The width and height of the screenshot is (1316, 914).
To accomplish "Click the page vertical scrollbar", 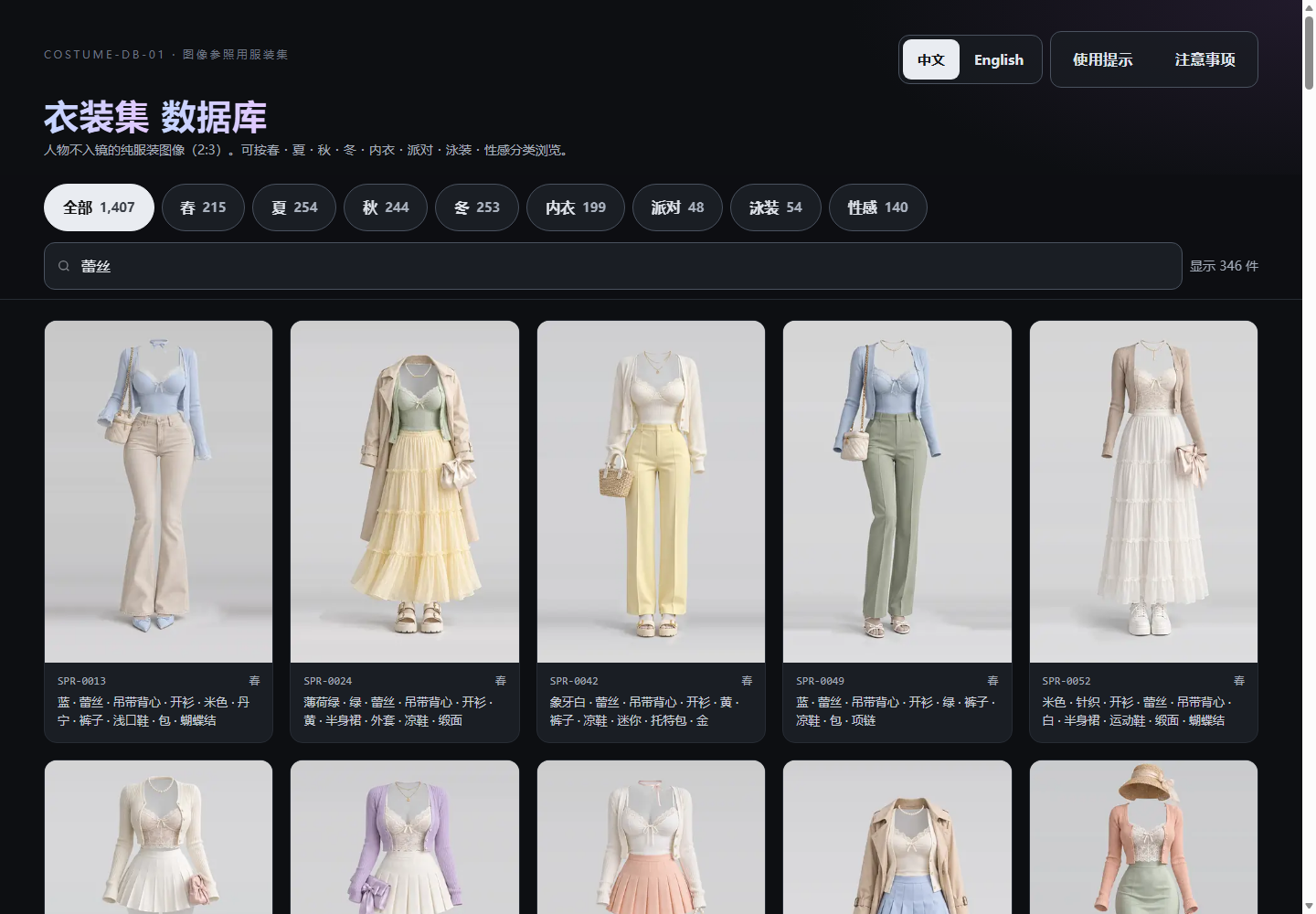I will pos(1309,457).
